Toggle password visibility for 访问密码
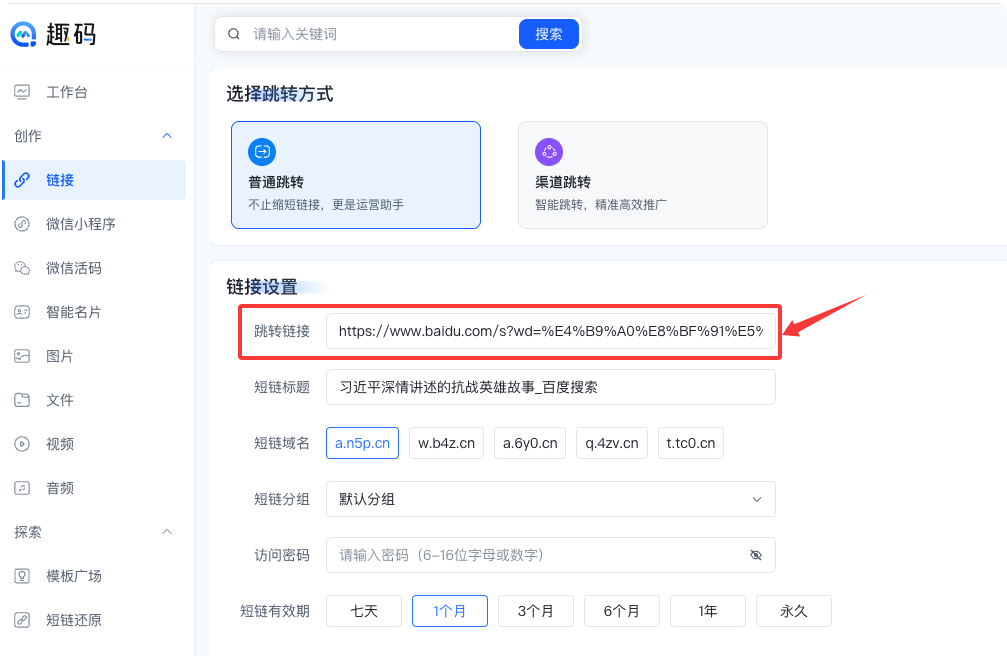 tap(757, 555)
